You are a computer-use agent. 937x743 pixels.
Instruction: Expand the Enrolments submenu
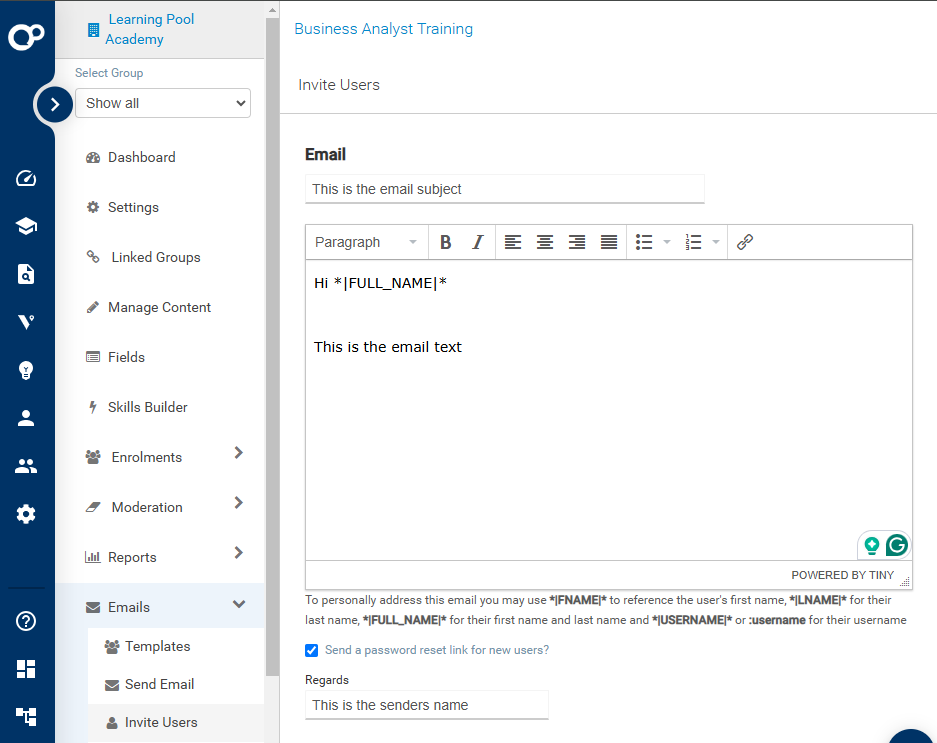coord(238,454)
